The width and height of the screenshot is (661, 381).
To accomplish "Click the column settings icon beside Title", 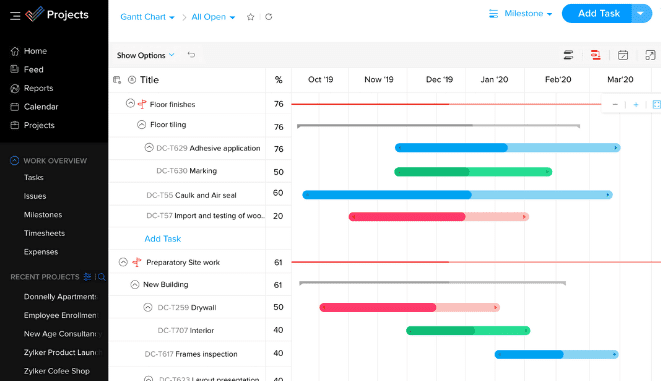I will click(117, 80).
